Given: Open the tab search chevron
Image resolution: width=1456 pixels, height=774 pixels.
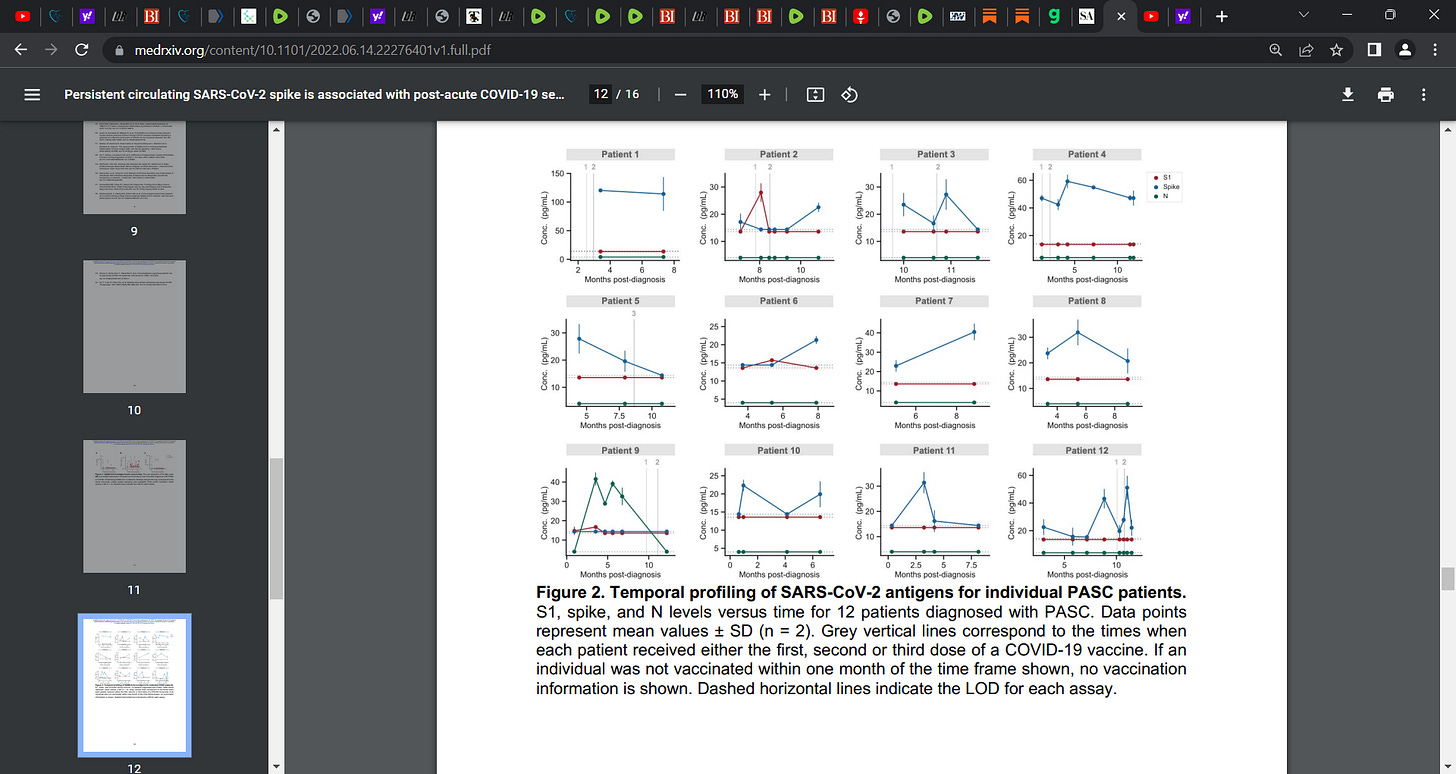Looking at the screenshot, I should [x=1302, y=15].
